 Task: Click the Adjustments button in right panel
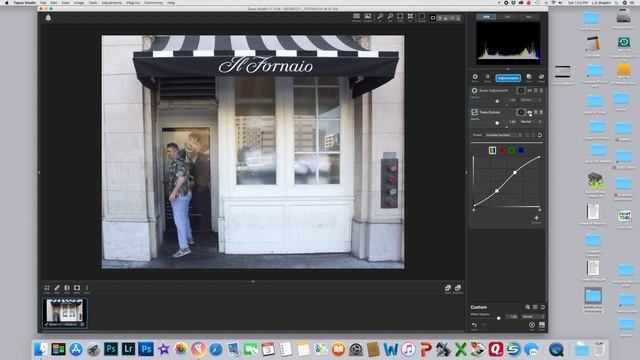(x=508, y=78)
